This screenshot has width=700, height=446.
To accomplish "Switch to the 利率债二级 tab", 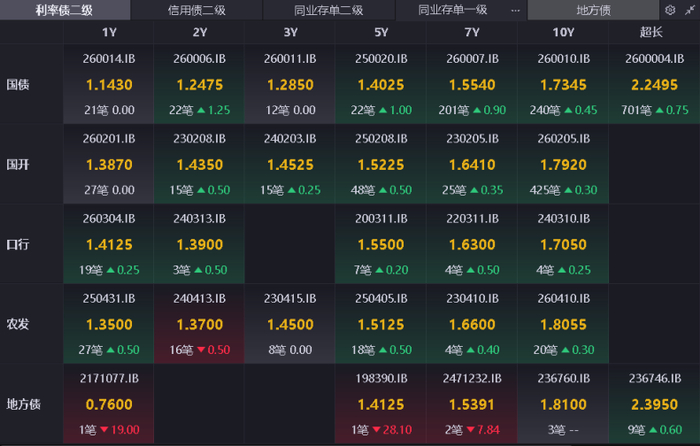I will 65,10.
